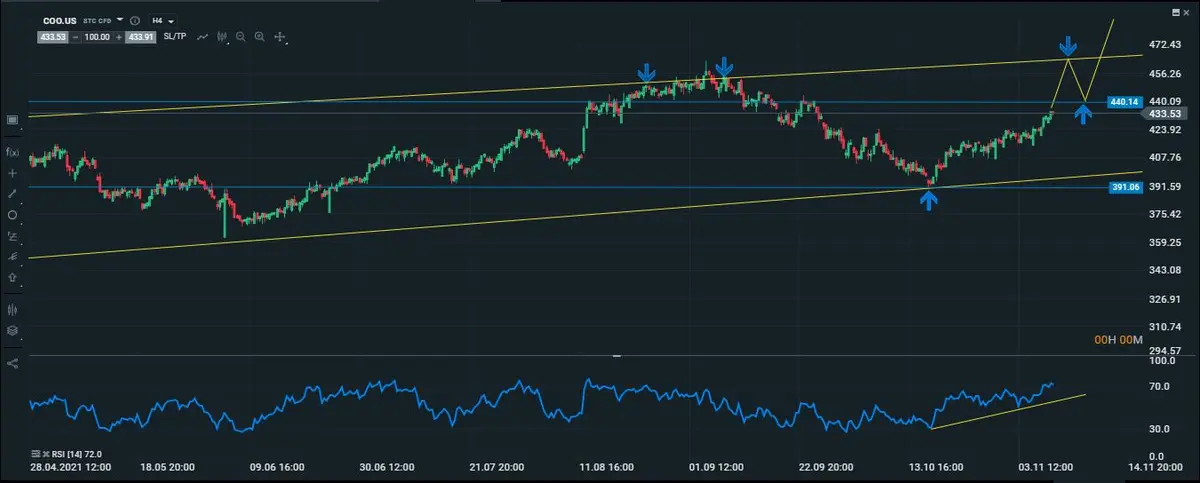Select the ellipse shape drawing tool
The width and height of the screenshot is (1200, 483).
point(12,215)
